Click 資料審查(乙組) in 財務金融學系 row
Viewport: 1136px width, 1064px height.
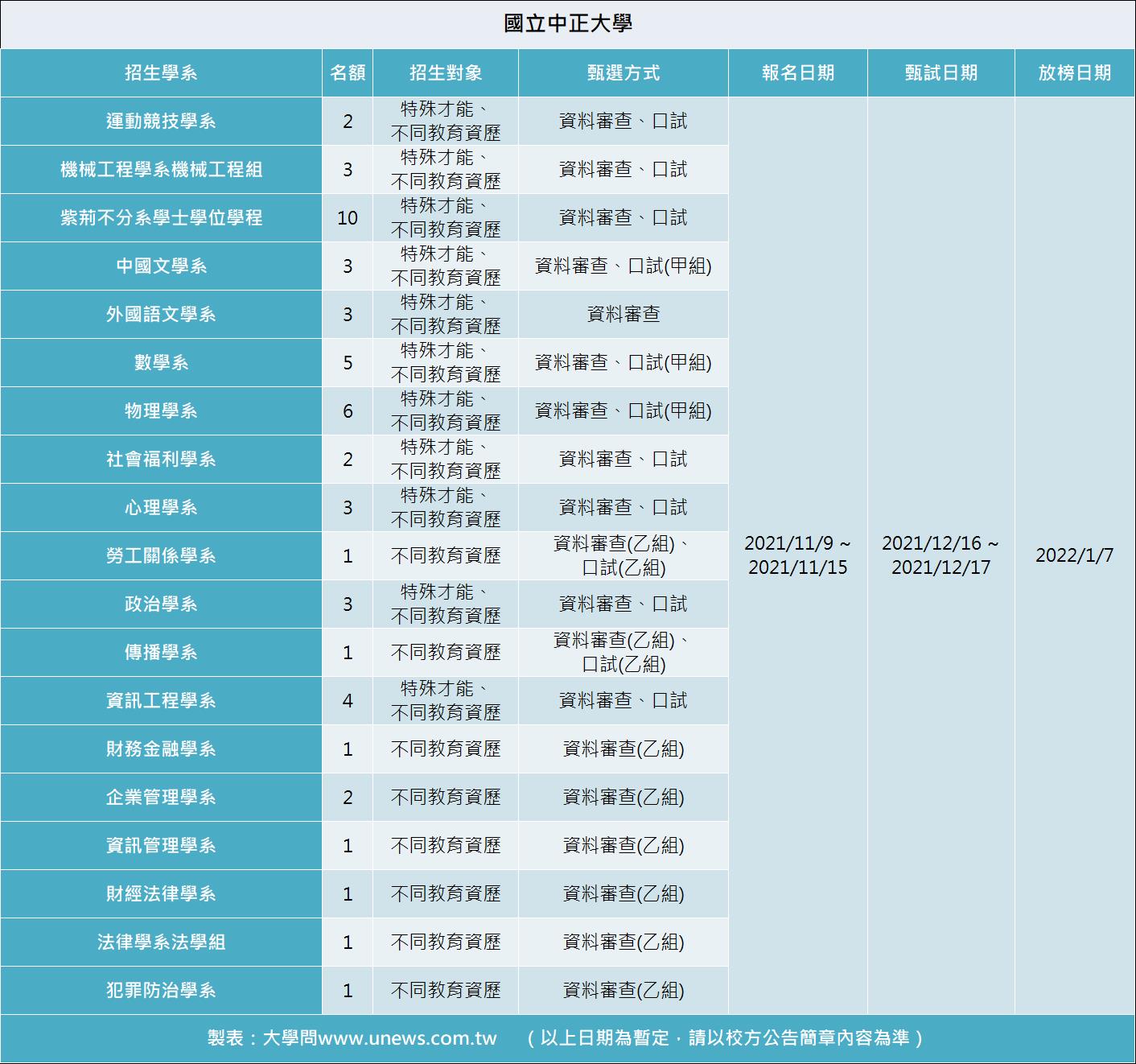[x=624, y=749]
